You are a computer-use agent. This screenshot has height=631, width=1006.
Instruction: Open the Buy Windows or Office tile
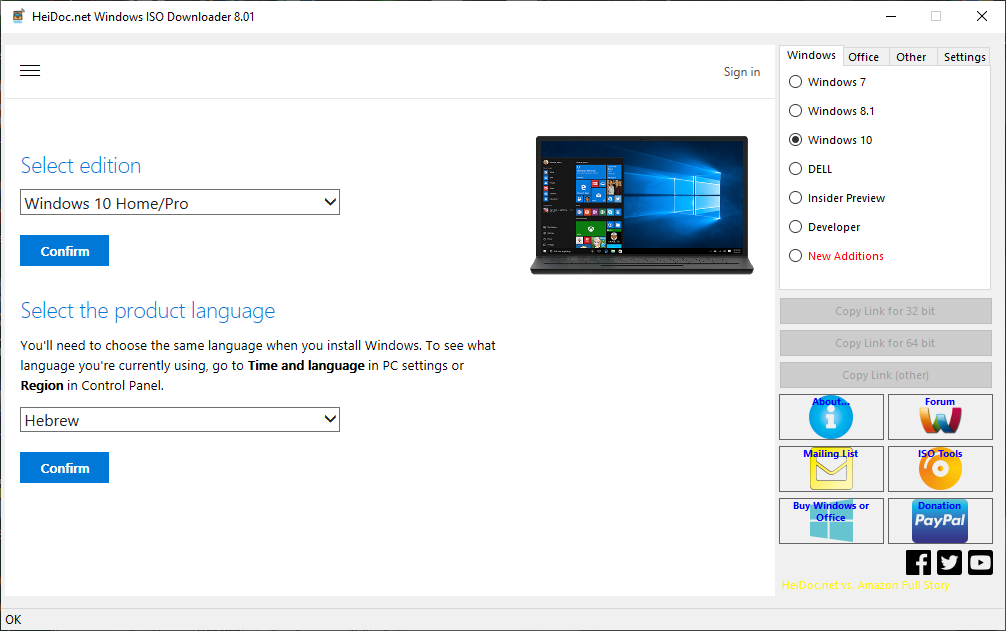click(x=831, y=521)
